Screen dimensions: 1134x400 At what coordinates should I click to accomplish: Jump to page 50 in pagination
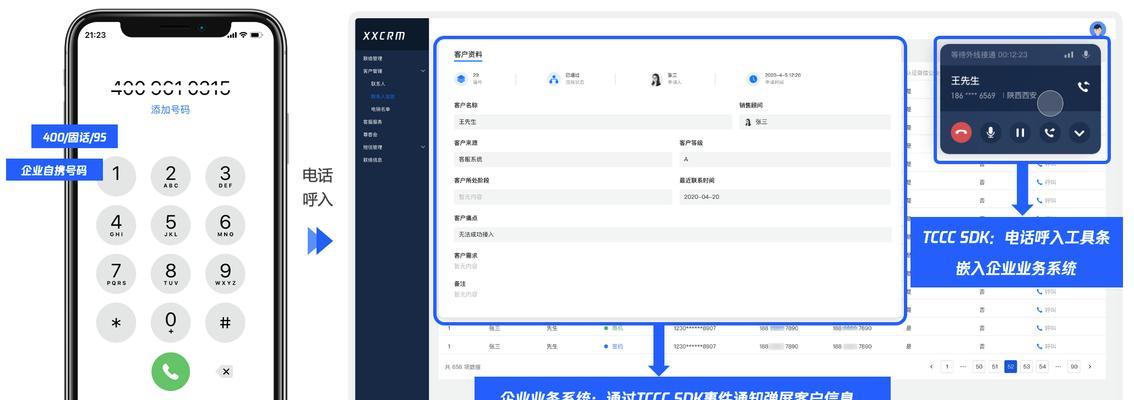coord(979,367)
